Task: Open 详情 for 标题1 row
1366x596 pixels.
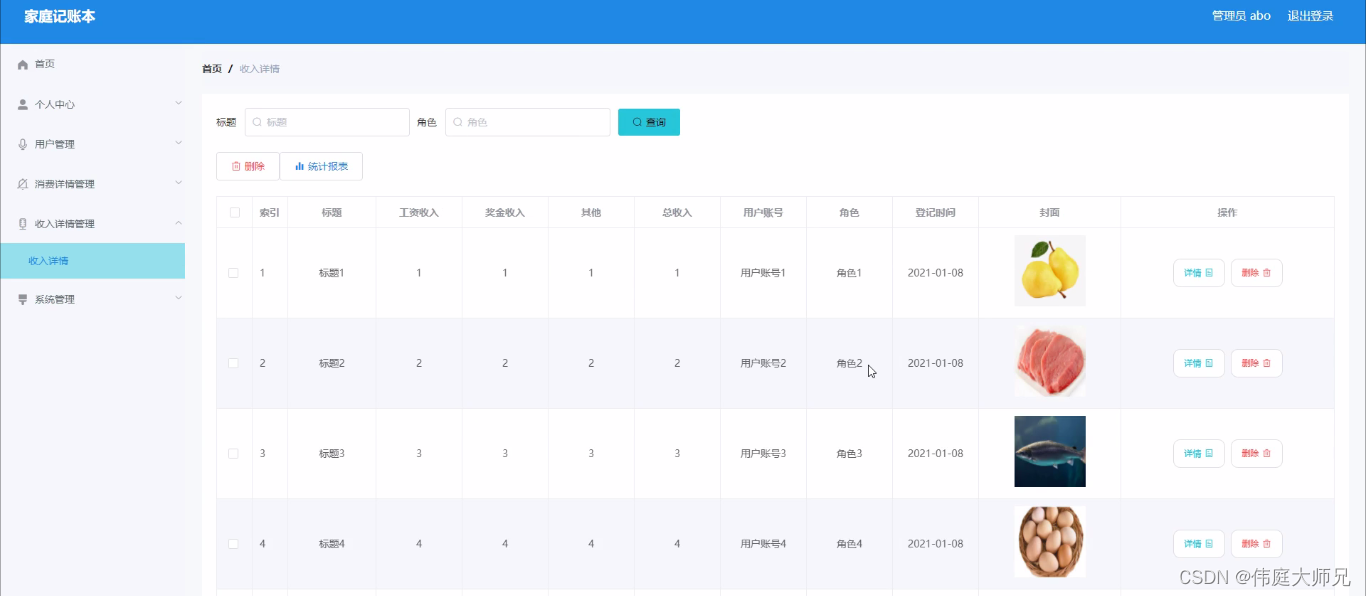Action: click(1199, 273)
